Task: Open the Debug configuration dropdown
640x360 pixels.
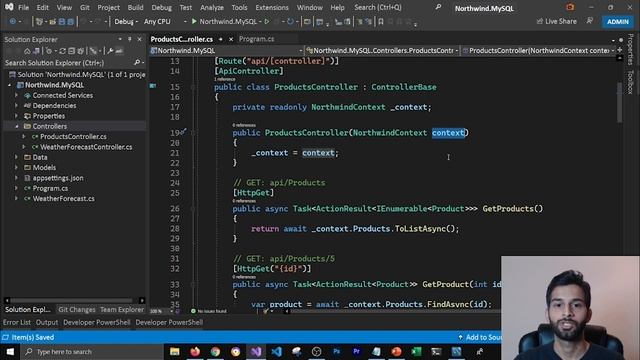Action: pos(126,21)
